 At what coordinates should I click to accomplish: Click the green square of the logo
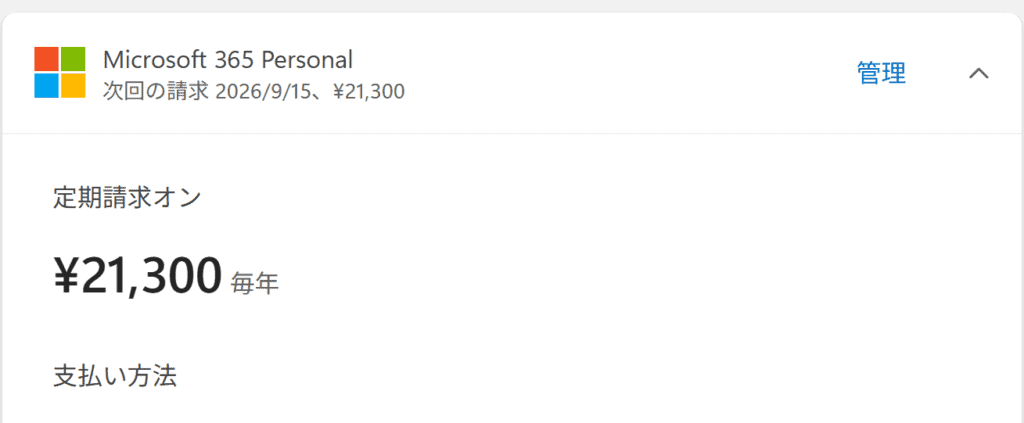(x=73, y=59)
